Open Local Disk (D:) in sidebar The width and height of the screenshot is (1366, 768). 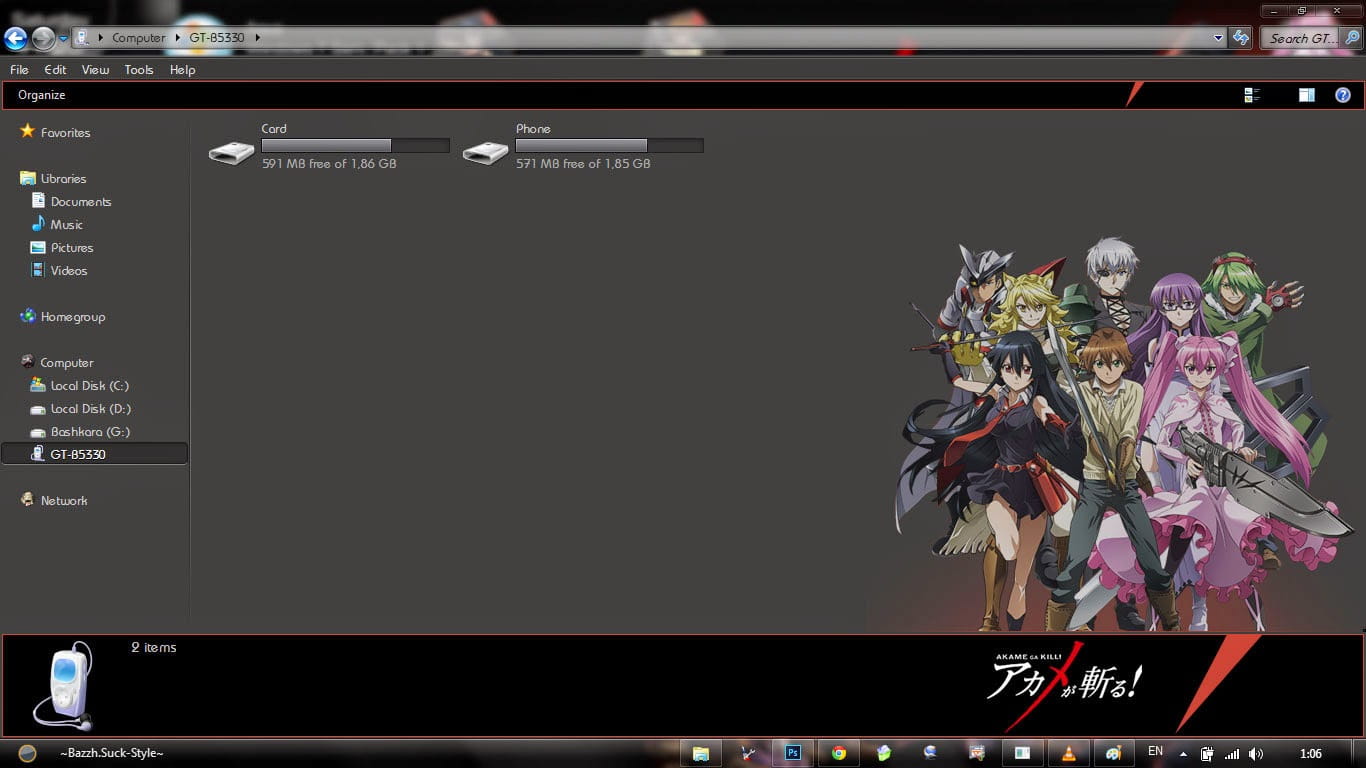(90, 409)
